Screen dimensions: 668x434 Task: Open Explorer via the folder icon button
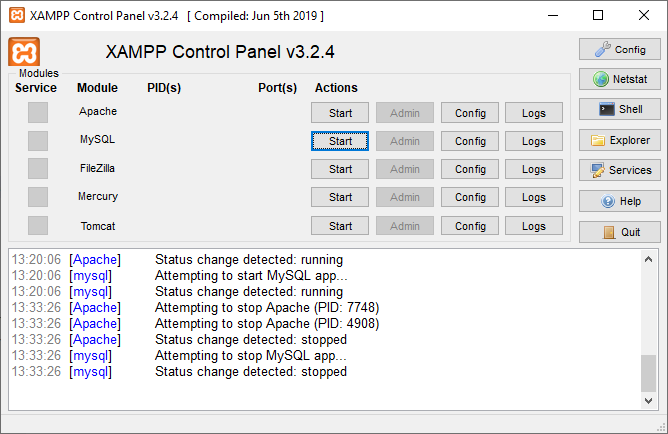point(619,140)
